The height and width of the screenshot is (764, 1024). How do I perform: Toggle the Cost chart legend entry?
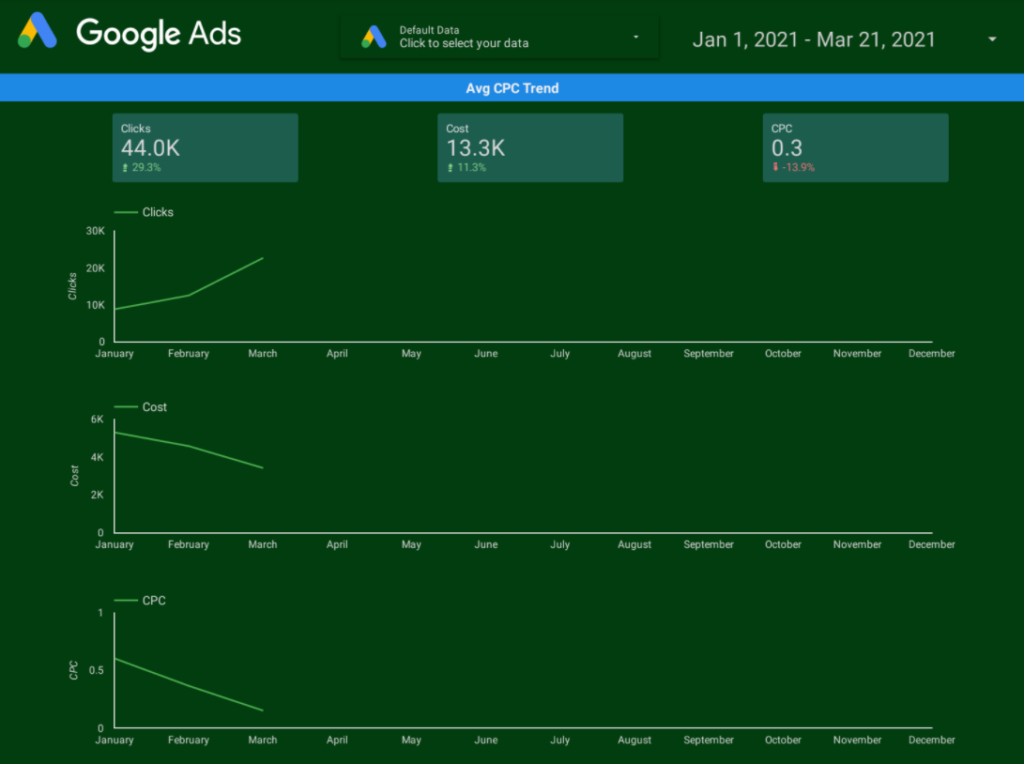coord(140,407)
